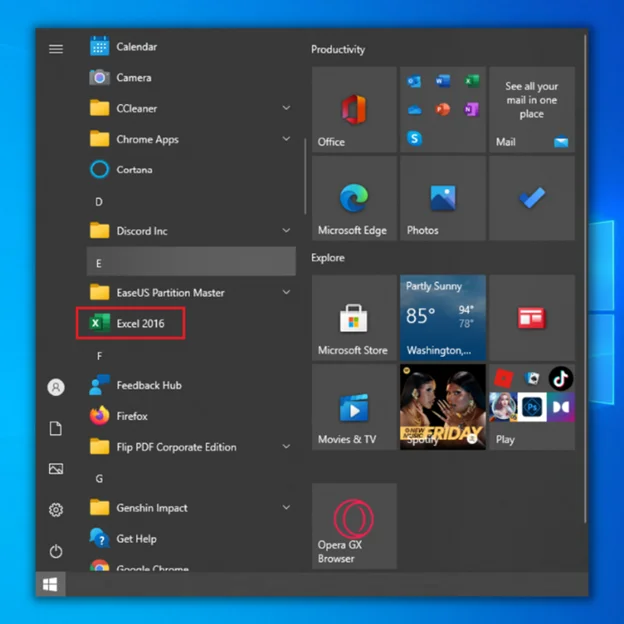Launch Microsoft Store tile
The image size is (624, 624).
coord(354,318)
